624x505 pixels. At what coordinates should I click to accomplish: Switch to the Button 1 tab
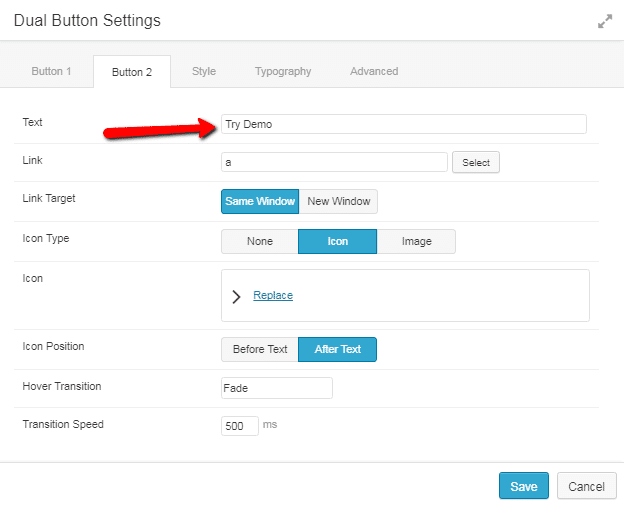coord(51,72)
